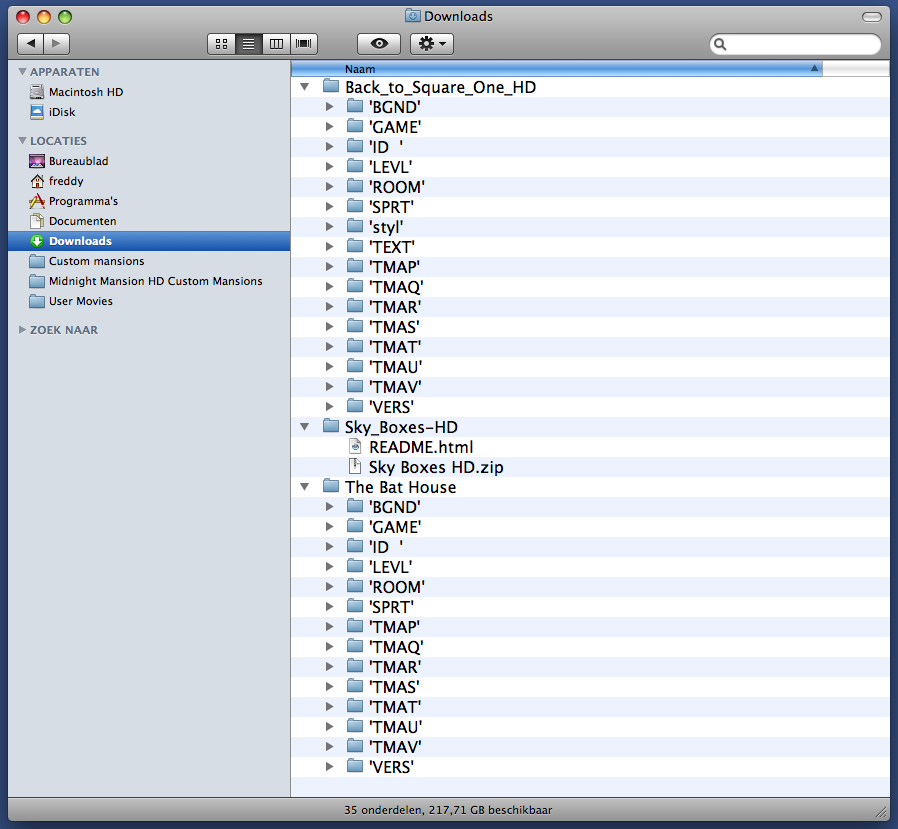Toggle list view mode button
The height and width of the screenshot is (829, 898).
pyautogui.click(x=248, y=44)
